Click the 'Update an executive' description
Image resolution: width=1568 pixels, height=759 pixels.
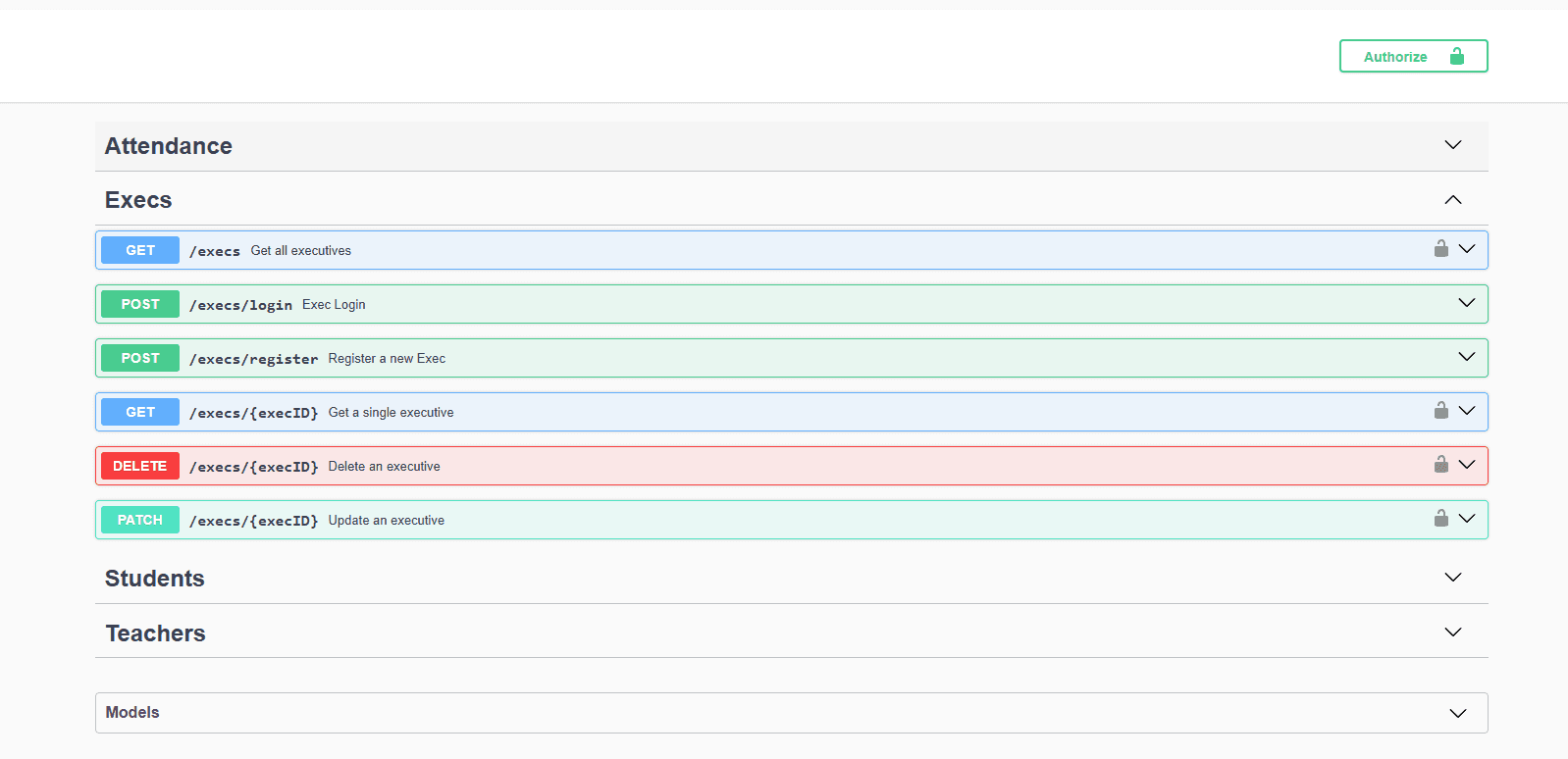click(387, 520)
